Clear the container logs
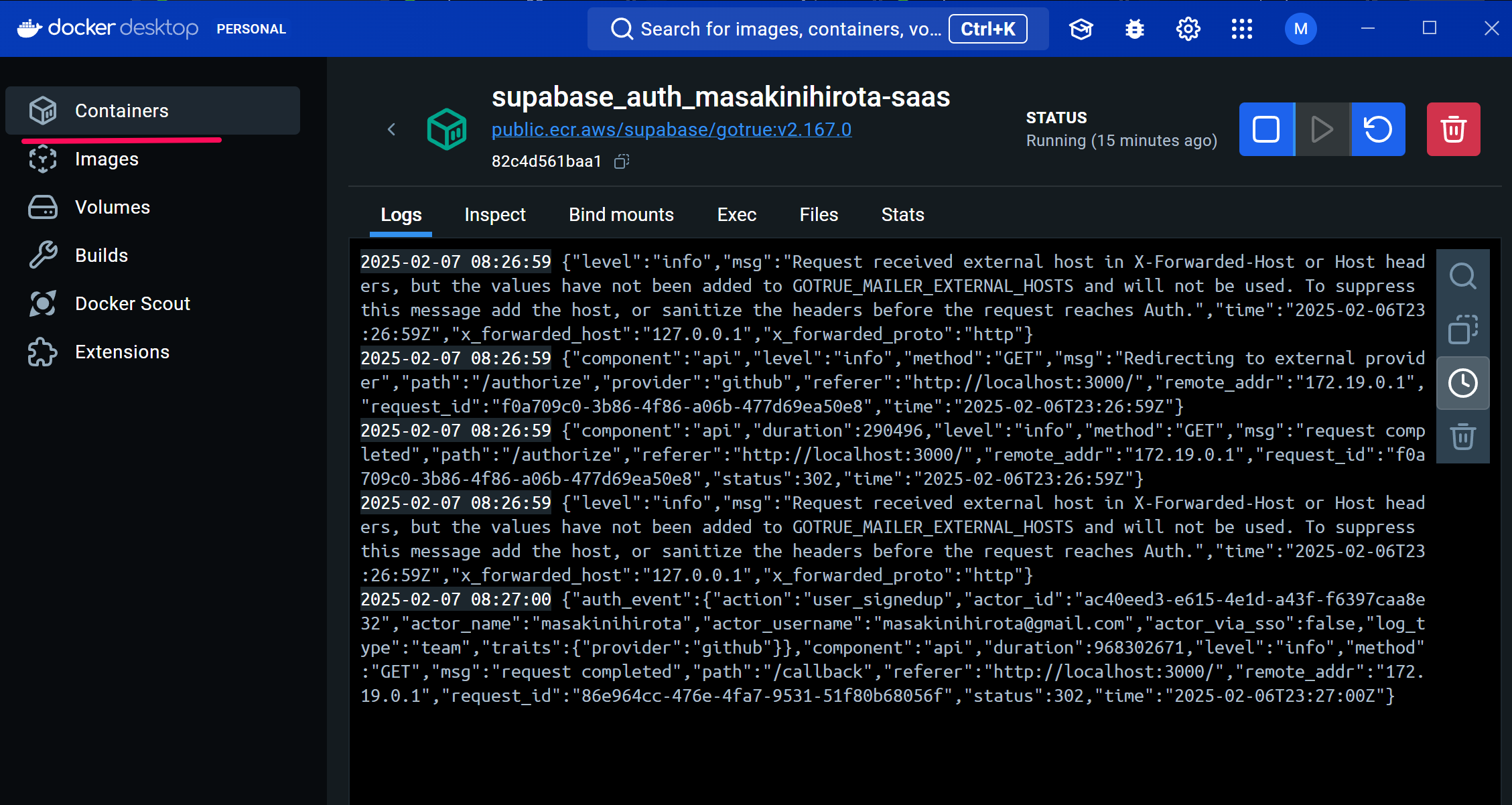Screen dimensions: 1512x805 pos(1463,437)
